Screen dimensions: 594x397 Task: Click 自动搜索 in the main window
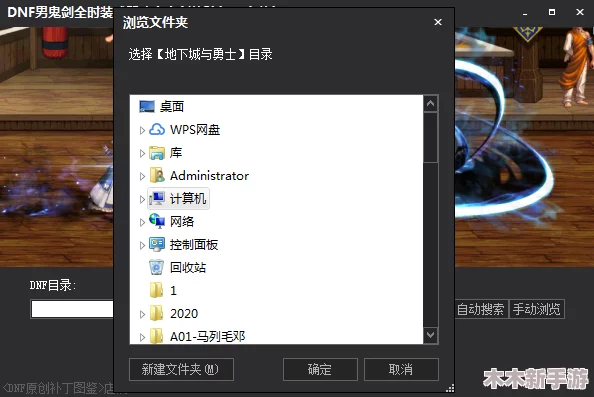(x=481, y=309)
